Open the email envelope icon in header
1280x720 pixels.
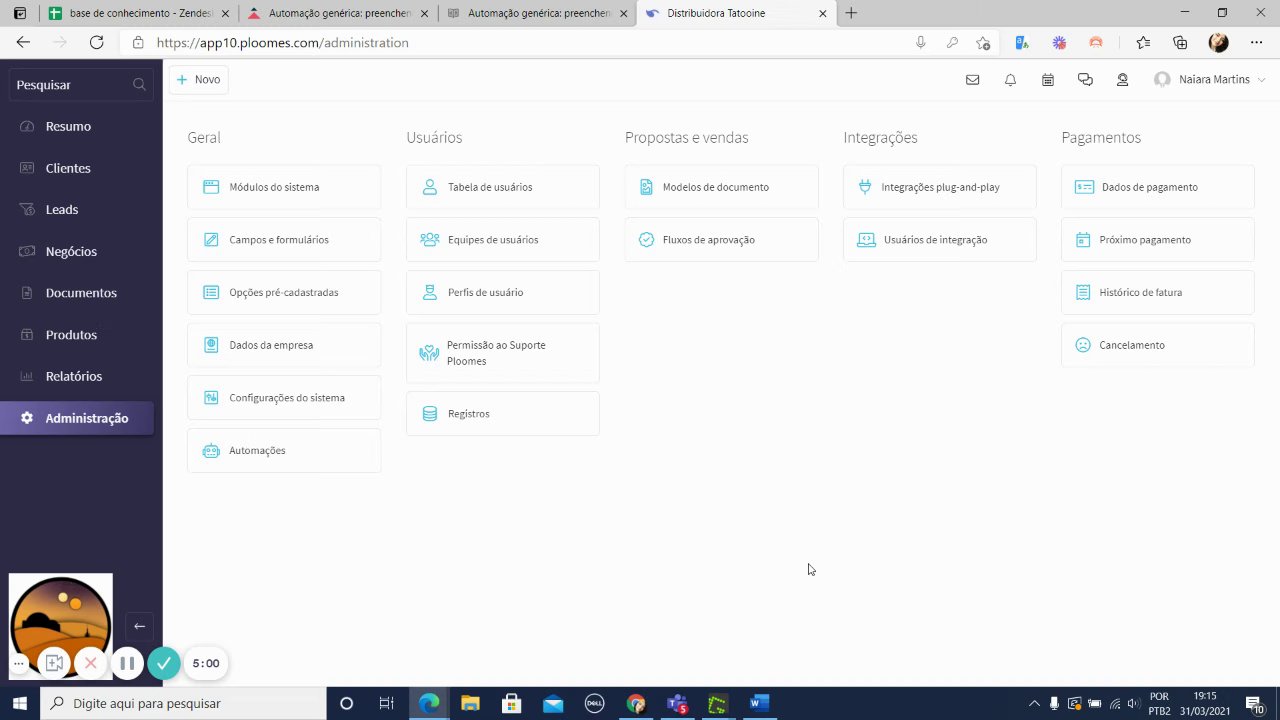pos(972,80)
